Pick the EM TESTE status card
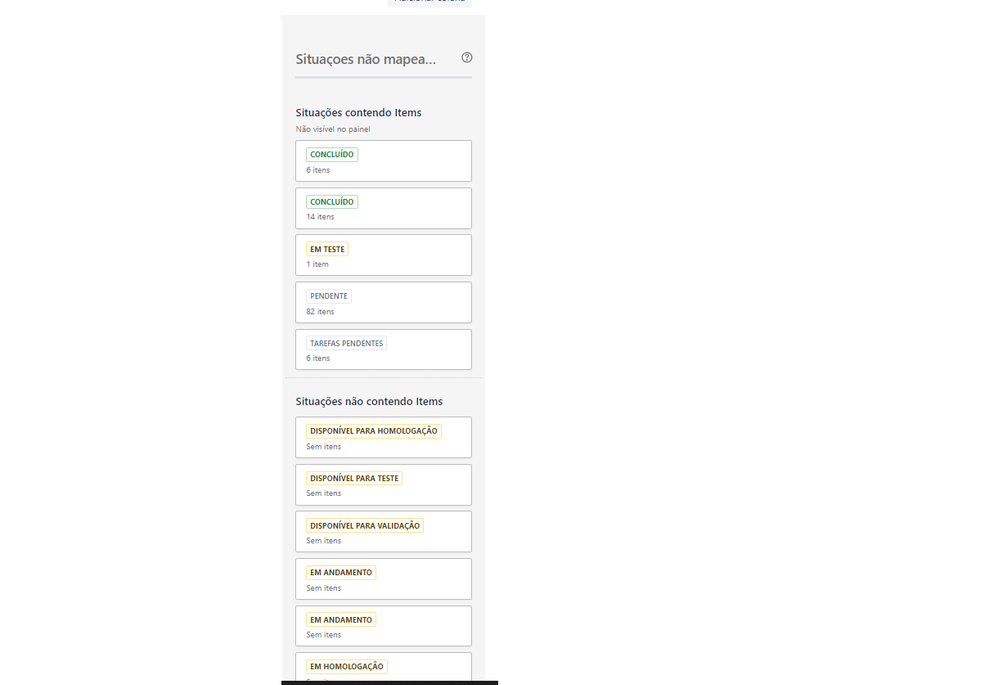Screen dimensions: 998x685 [383, 255]
